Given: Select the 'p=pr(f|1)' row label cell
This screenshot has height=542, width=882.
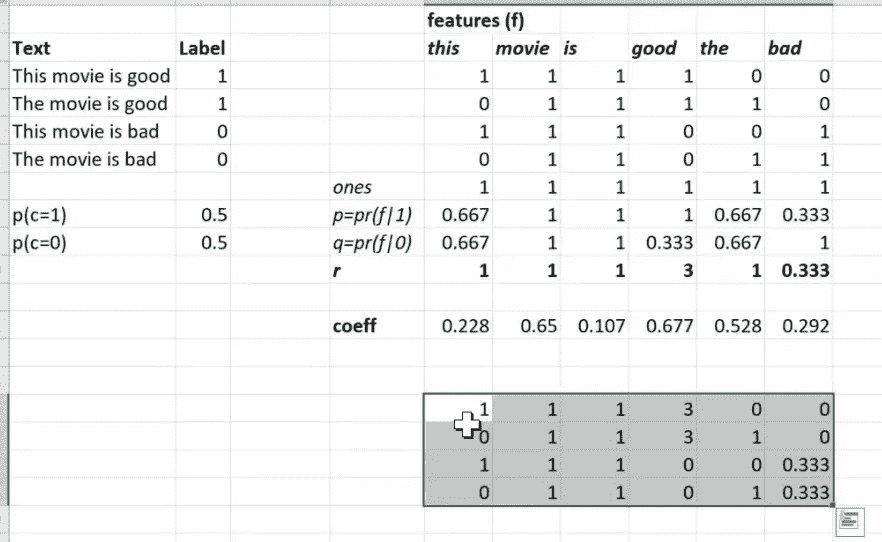Looking at the screenshot, I should (x=372, y=215).
